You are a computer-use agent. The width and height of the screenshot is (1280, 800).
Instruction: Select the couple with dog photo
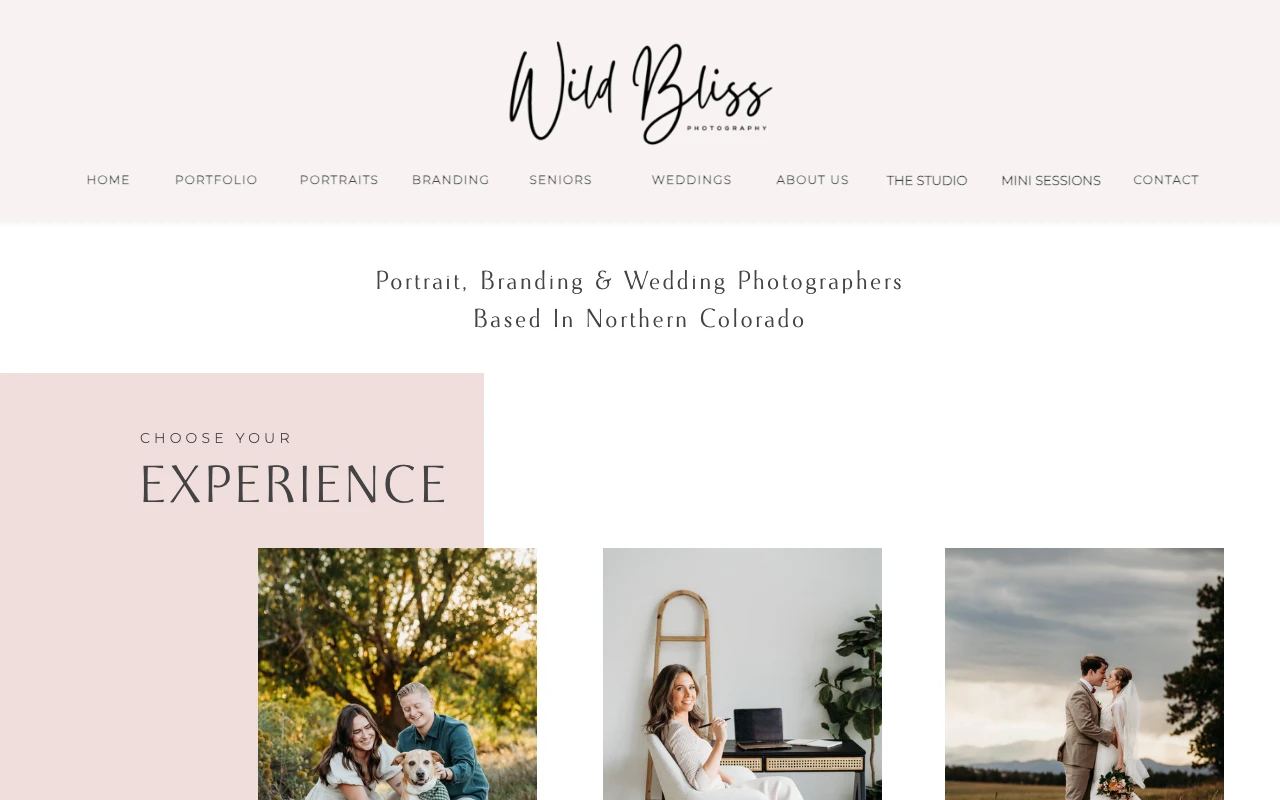coord(397,674)
